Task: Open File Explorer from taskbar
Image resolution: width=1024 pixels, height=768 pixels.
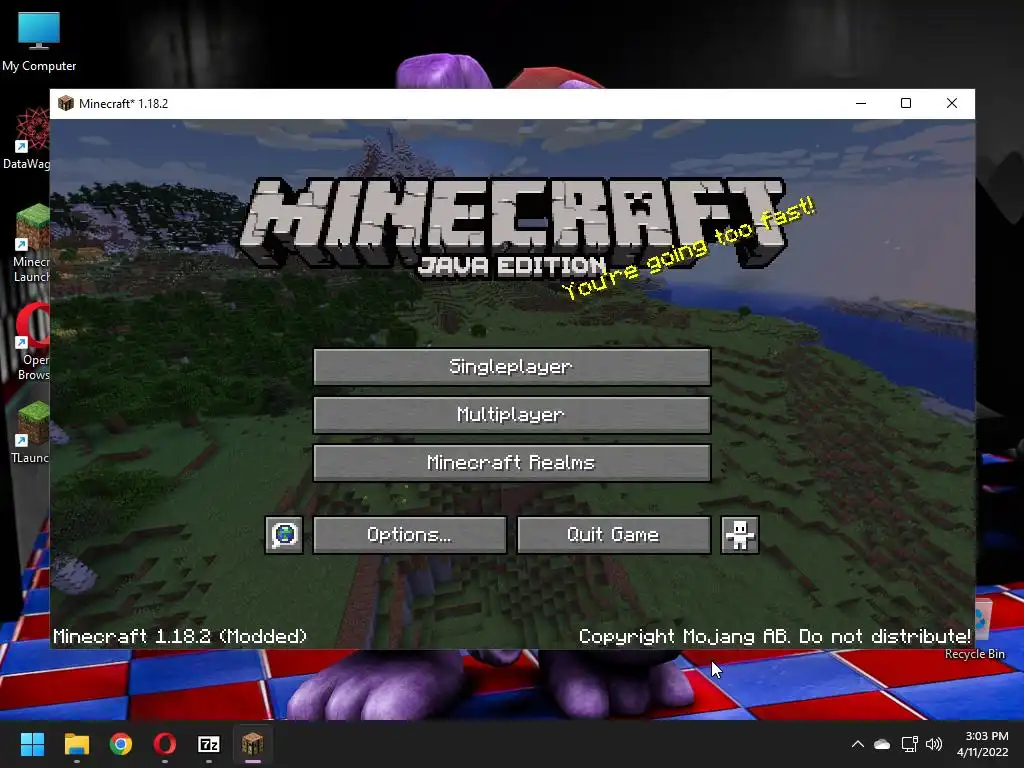Action: (76, 744)
